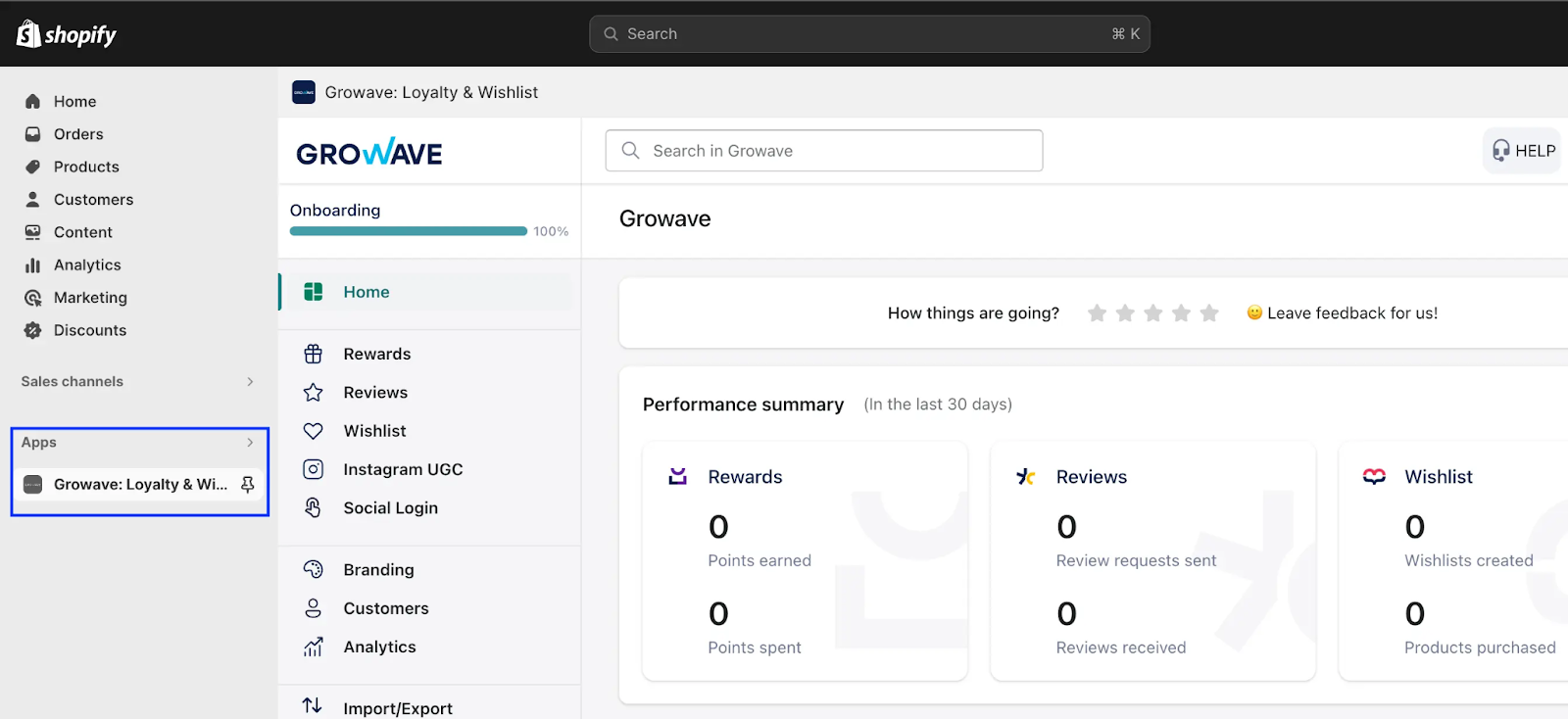Image resolution: width=1568 pixels, height=719 pixels.
Task: Click the Points spent label
Action: 755,647
